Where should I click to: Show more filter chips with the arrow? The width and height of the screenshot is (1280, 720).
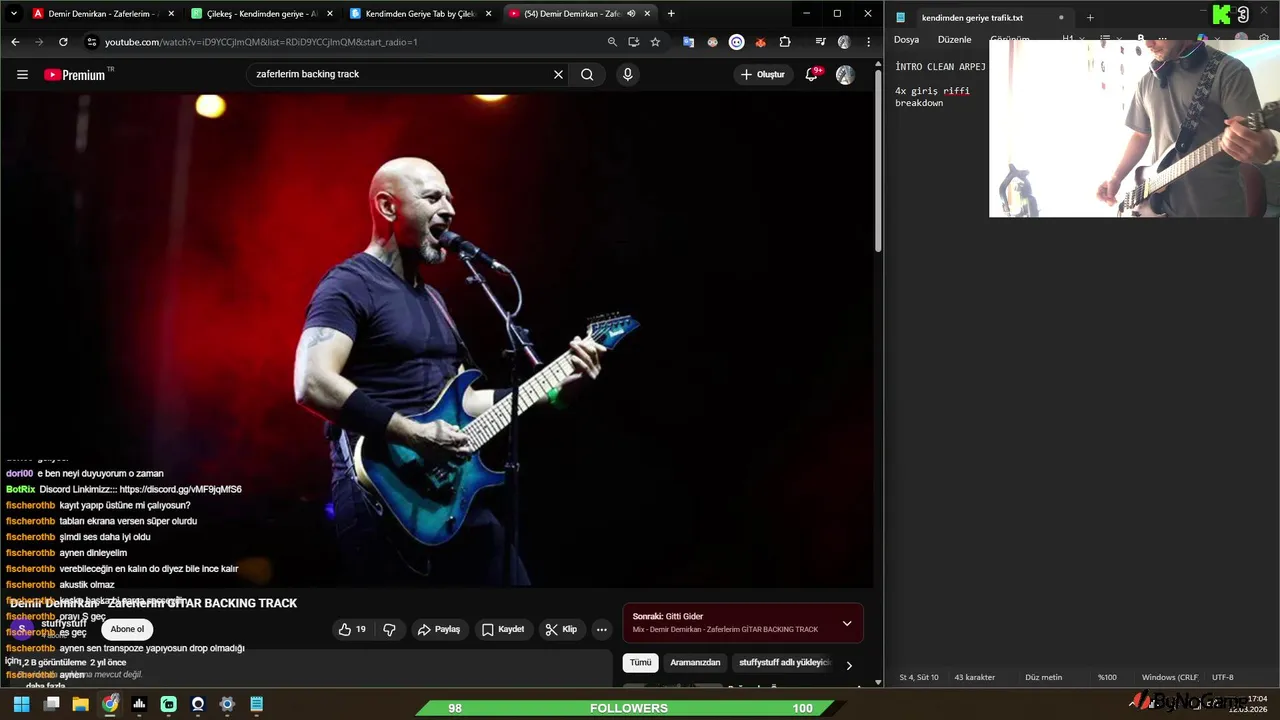coord(849,665)
